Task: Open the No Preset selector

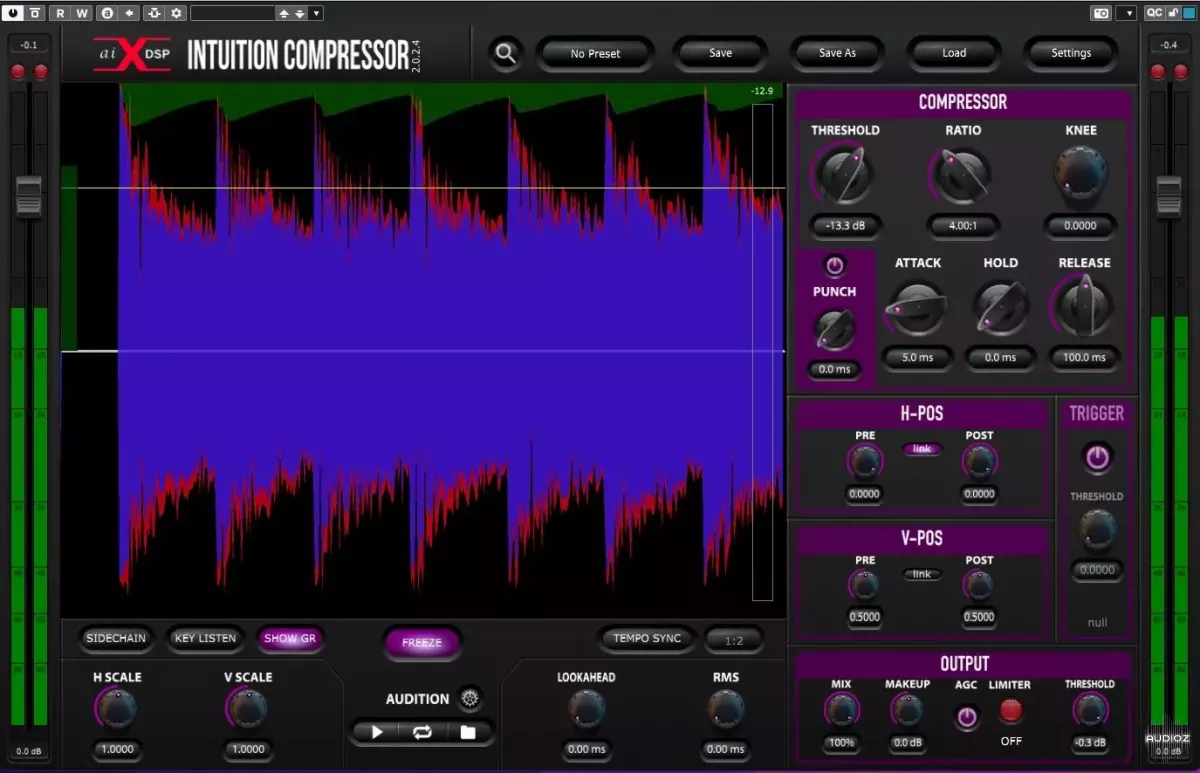Action: coord(595,53)
